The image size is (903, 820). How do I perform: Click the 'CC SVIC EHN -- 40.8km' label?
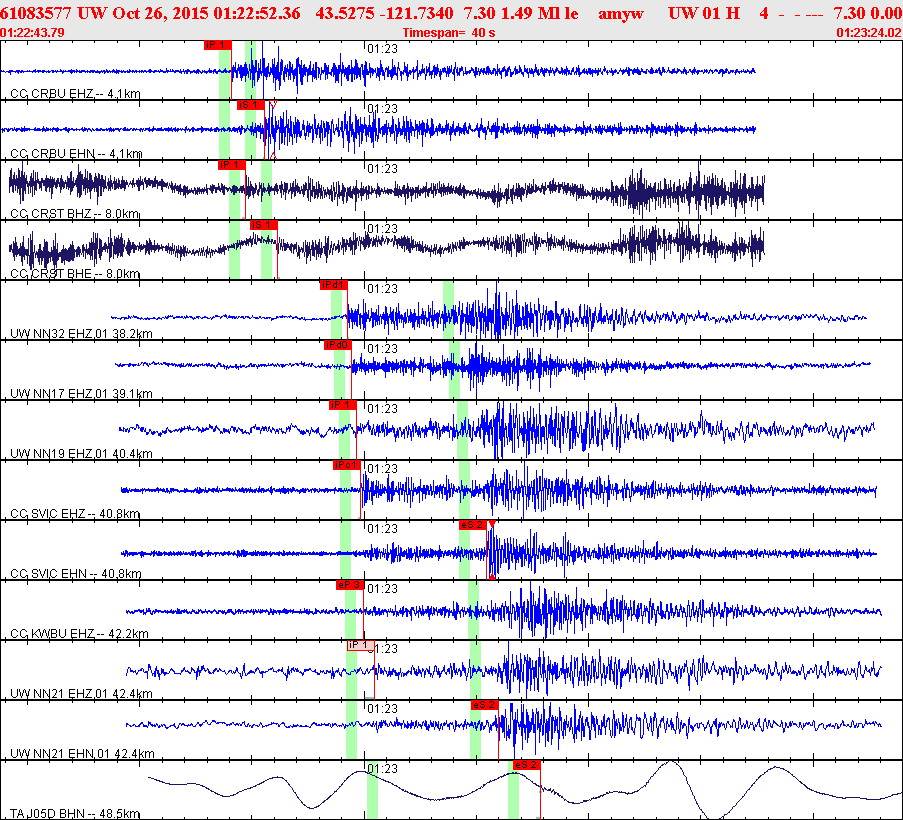(76, 574)
